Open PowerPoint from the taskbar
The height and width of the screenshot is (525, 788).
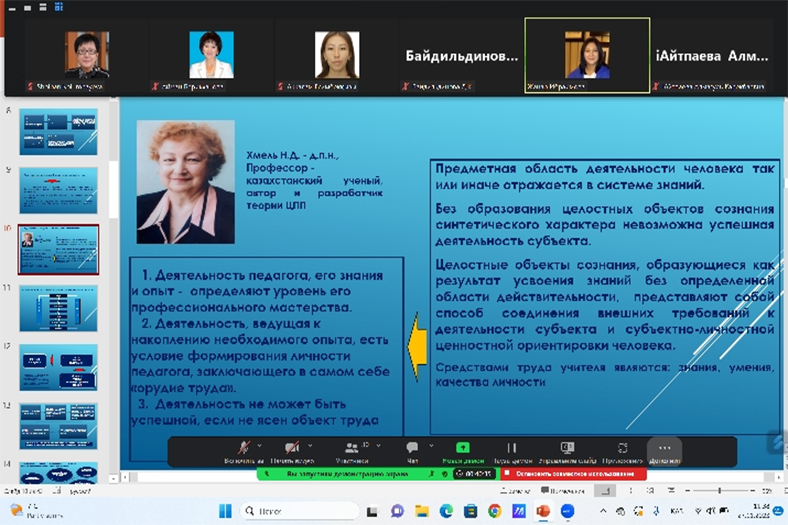pos(543,511)
